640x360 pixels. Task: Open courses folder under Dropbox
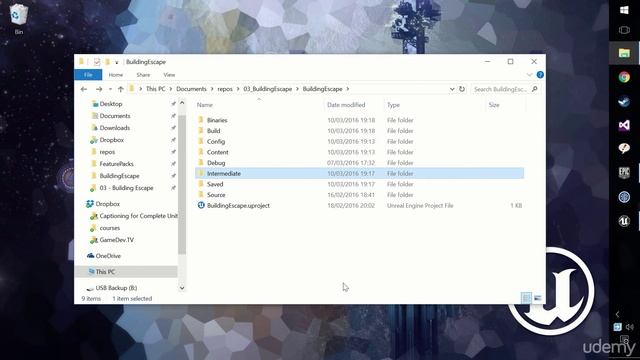tap(109, 228)
